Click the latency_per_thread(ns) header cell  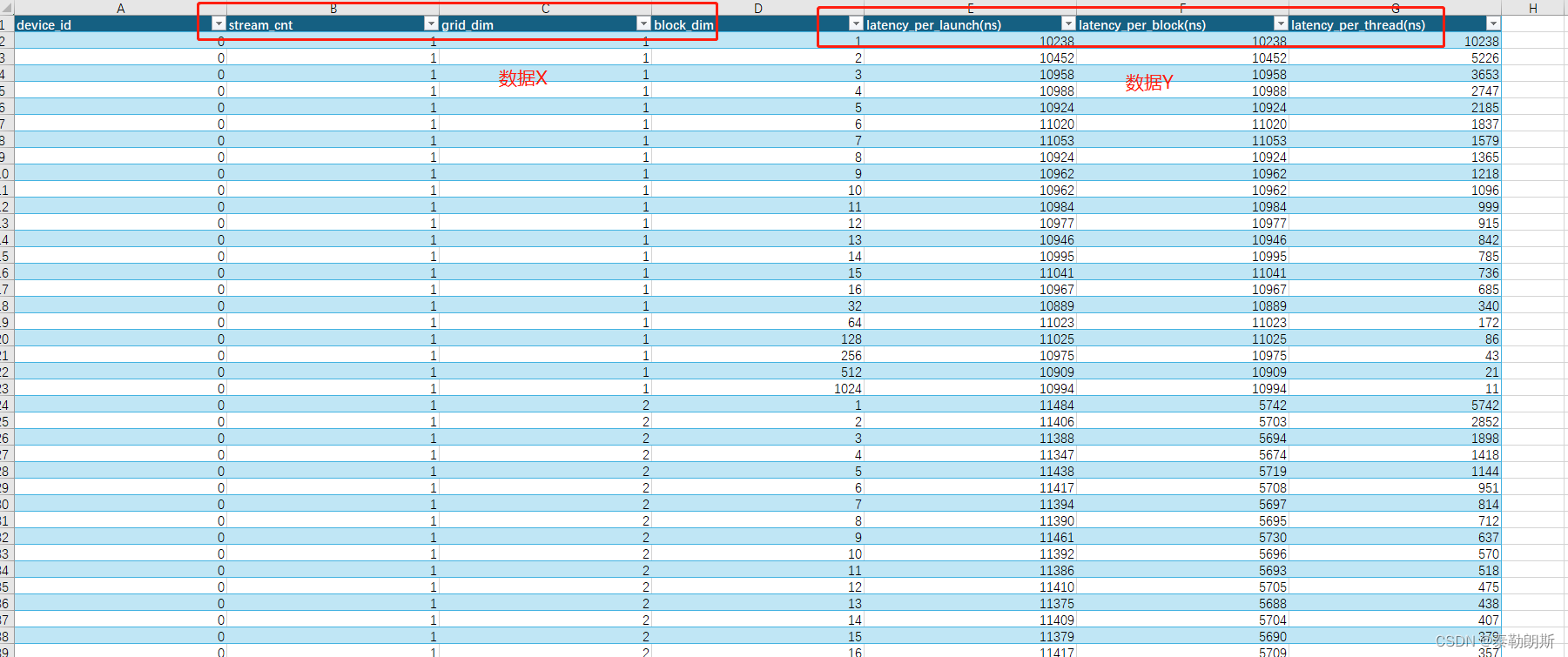point(1395,24)
